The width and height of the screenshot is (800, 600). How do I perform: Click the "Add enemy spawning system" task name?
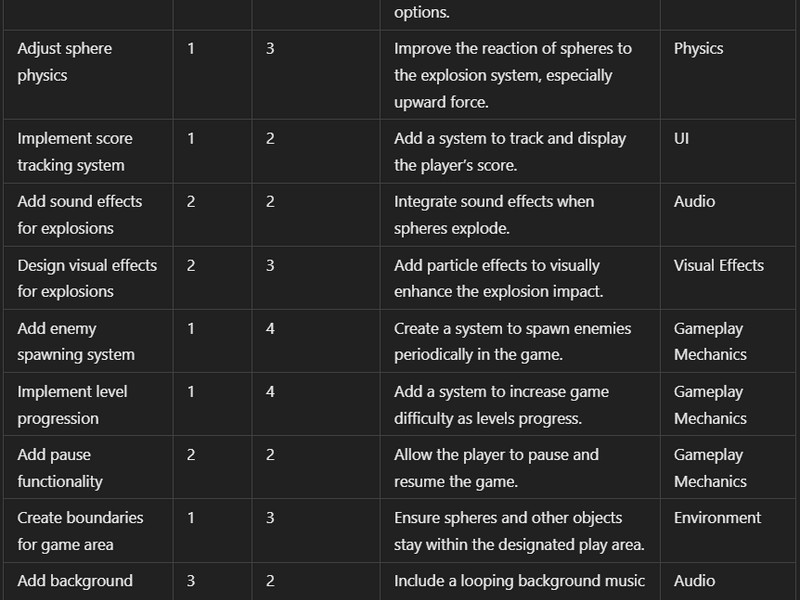(76, 341)
